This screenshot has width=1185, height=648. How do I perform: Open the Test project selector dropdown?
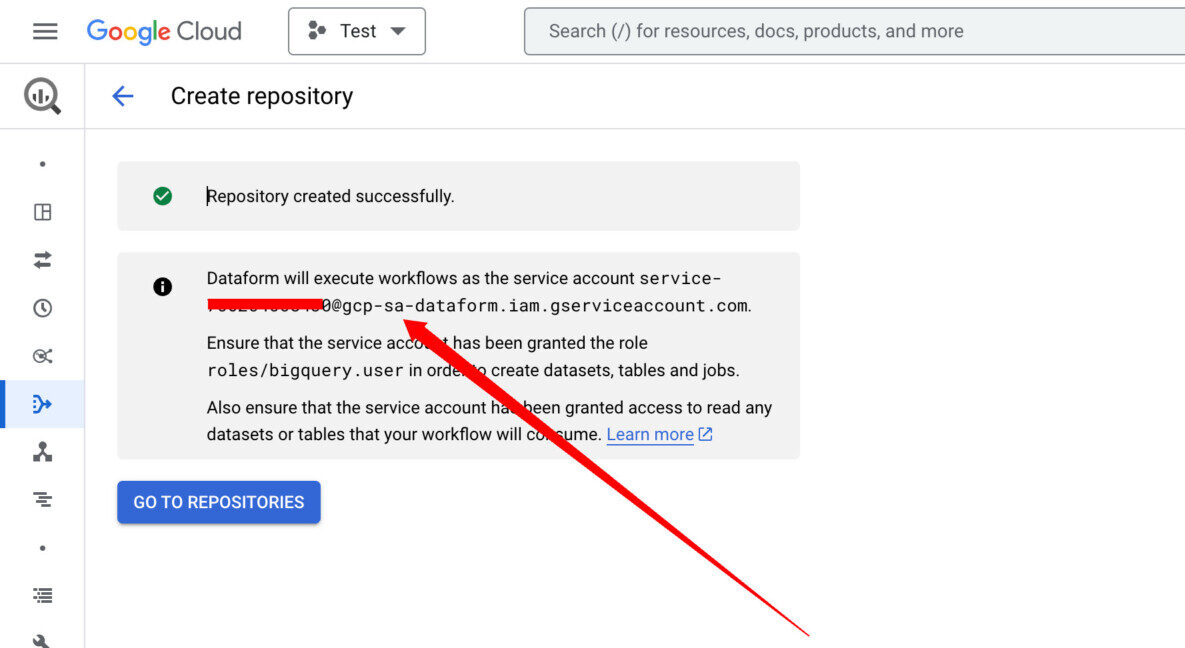pos(357,31)
